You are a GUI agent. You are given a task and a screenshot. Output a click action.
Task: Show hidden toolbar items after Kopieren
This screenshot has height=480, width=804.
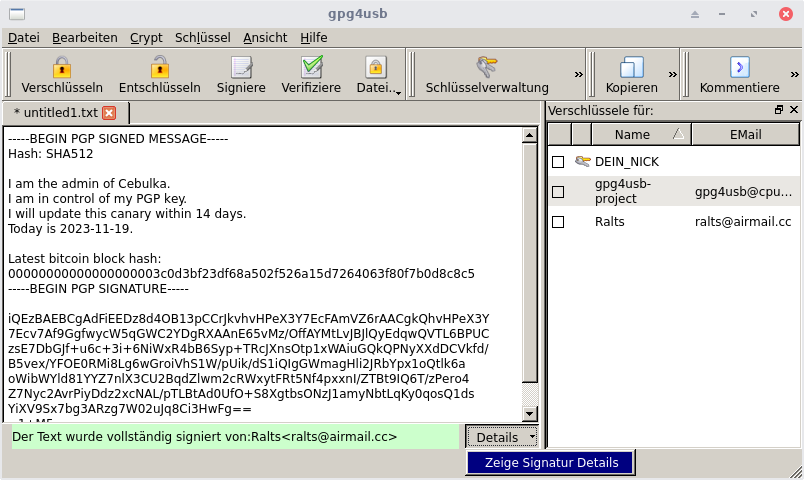(673, 75)
